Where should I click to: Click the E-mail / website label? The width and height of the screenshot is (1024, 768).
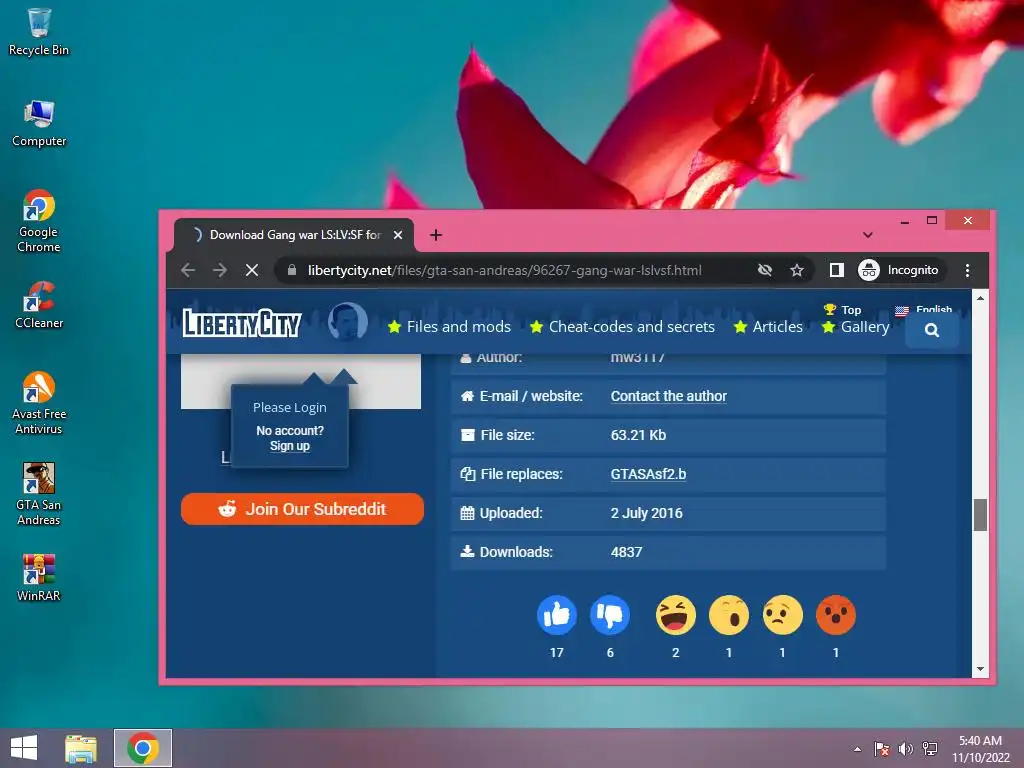coord(531,396)
